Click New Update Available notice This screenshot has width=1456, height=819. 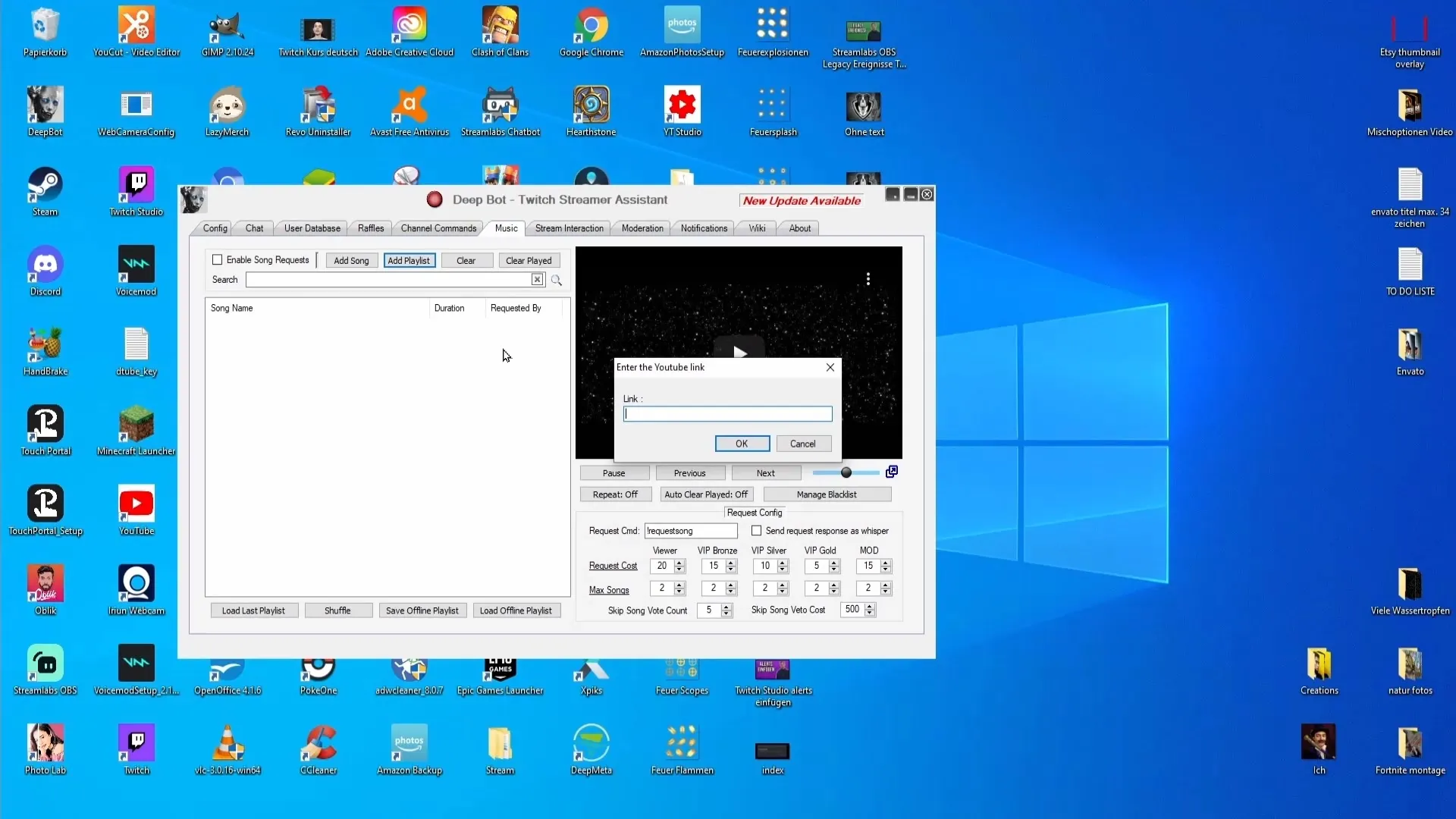point(802,201)
